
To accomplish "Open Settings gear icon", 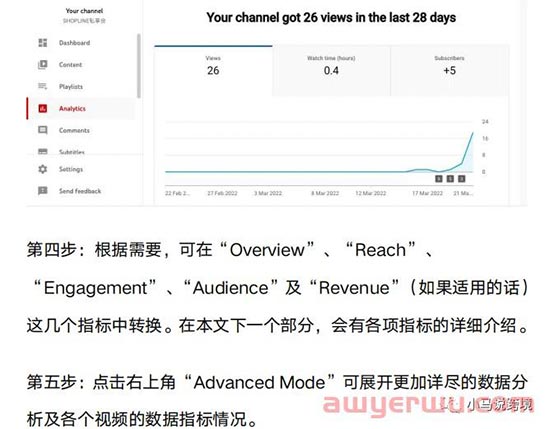I will point(42,169).
